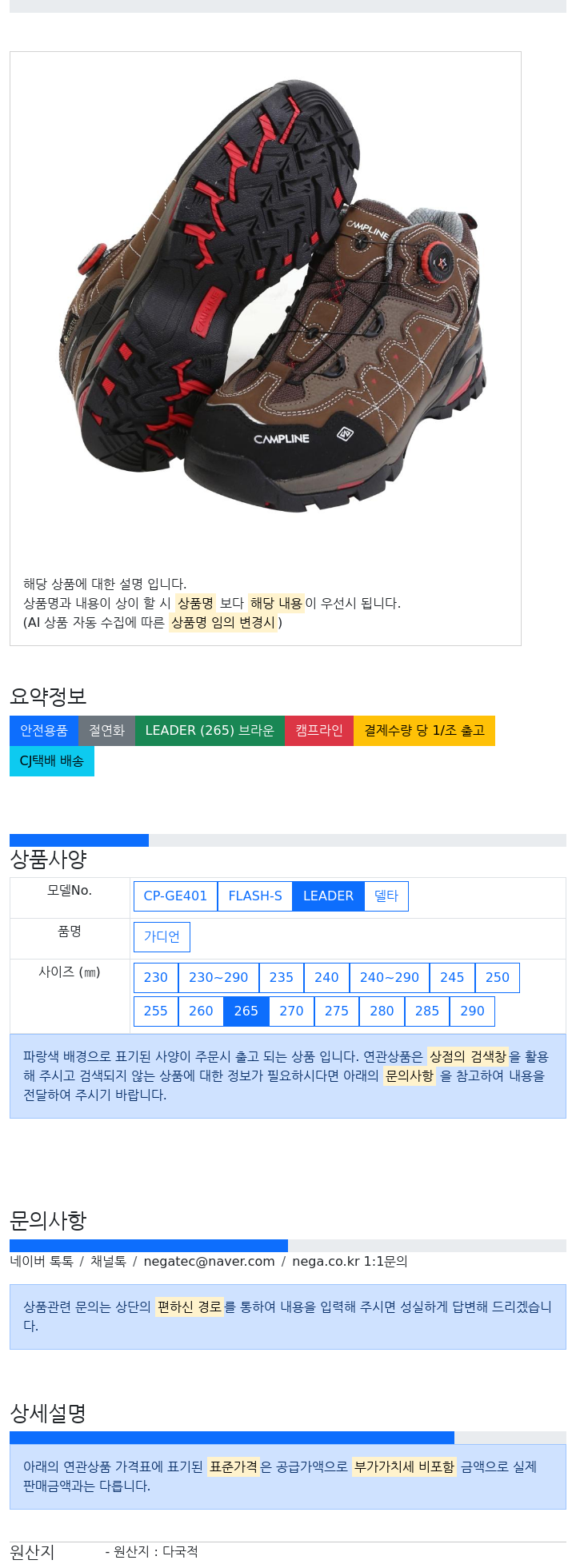
Task: Select the CJ택배 배송 tag
Action: 52,761
